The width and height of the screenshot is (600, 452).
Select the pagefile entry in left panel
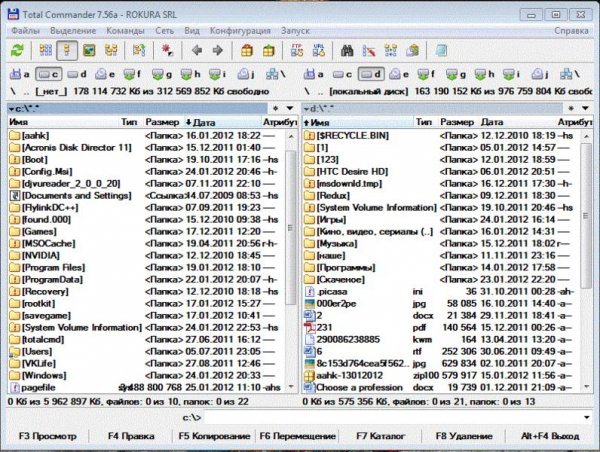(147, 387)
